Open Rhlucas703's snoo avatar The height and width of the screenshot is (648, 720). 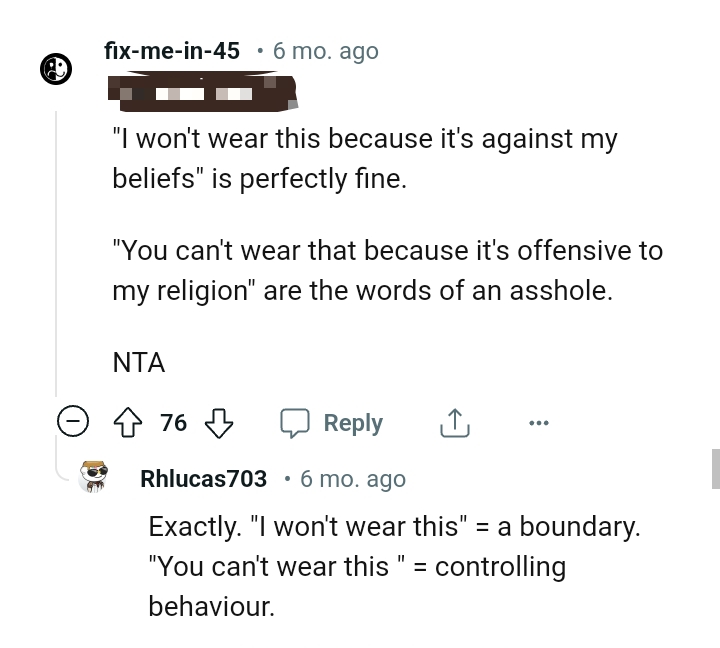94,477
